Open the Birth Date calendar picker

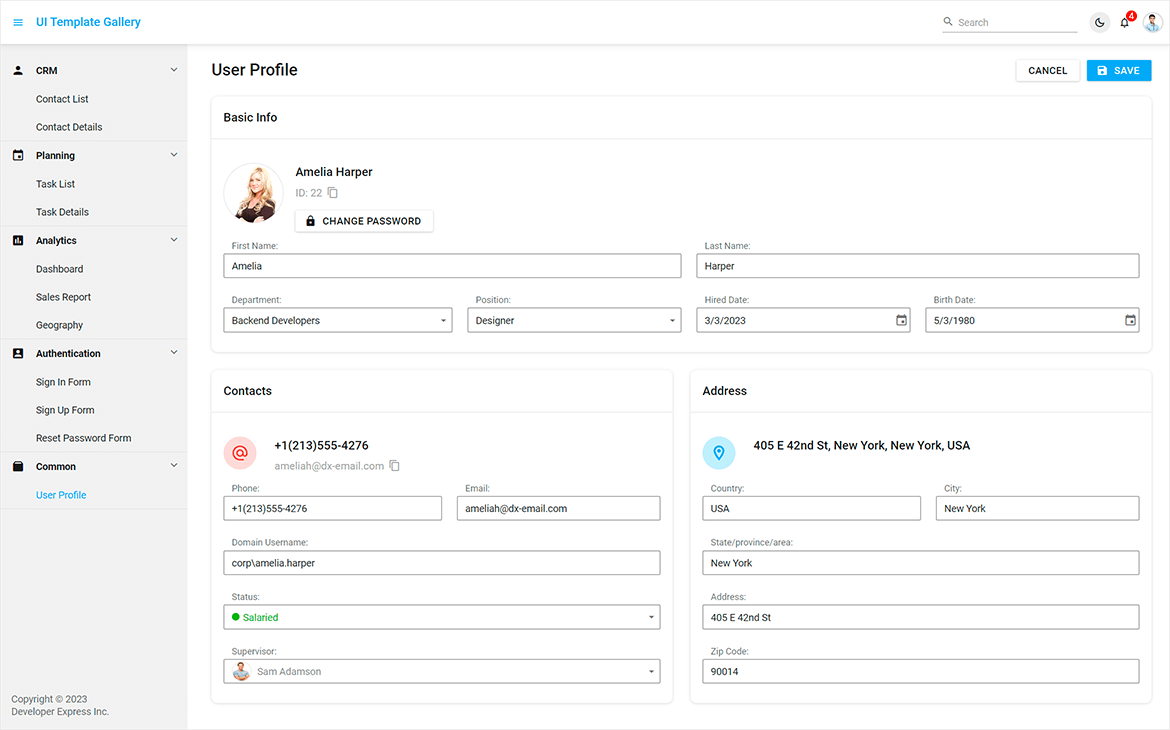[x=1130, y=321]
